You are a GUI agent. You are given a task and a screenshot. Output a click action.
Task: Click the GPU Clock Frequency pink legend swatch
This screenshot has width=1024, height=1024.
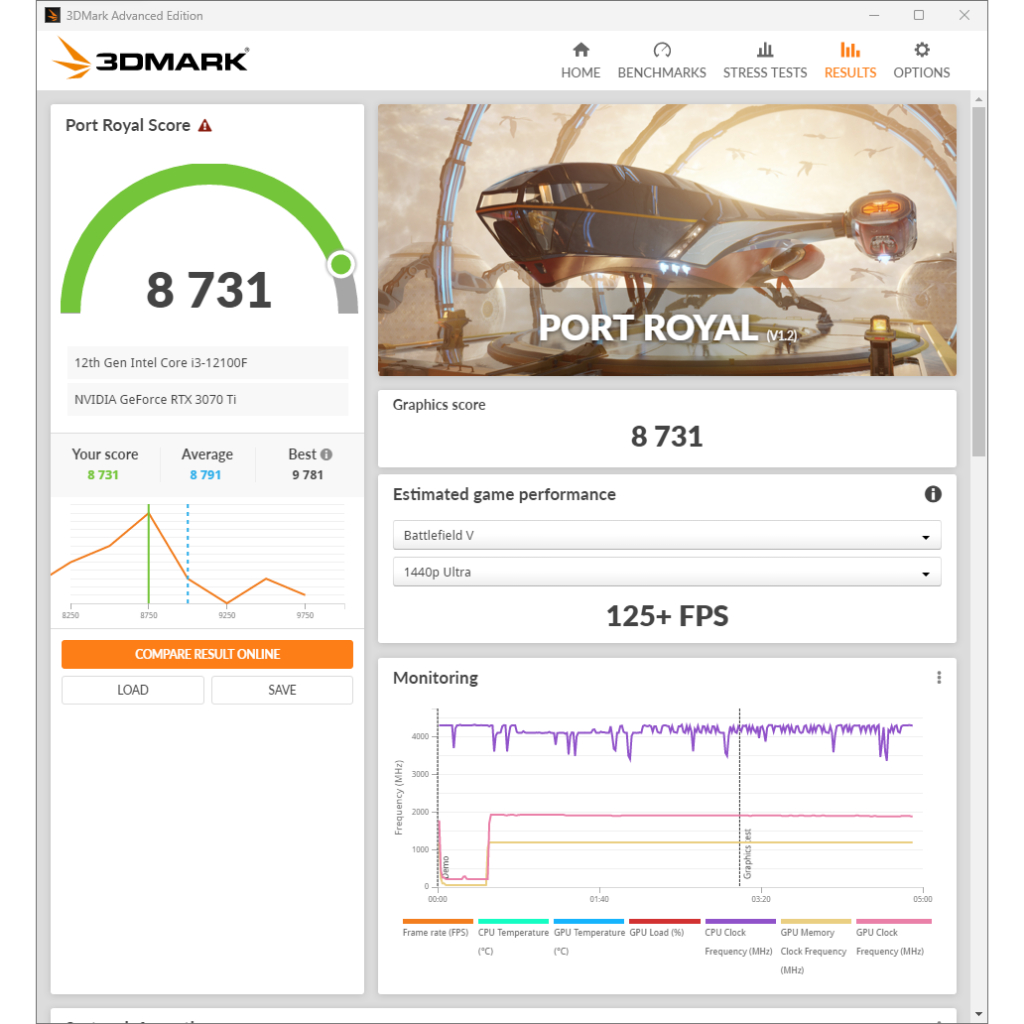point(893,921)
